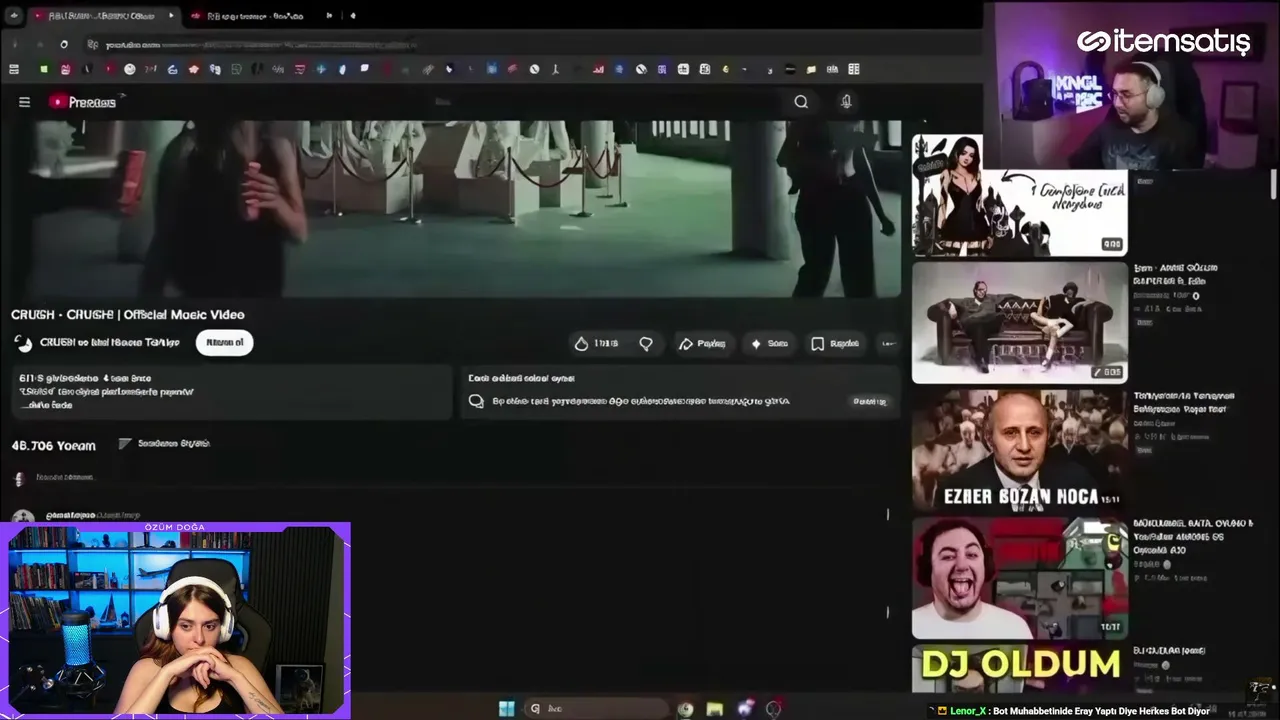Open the Windows Start menu

tap(507, 709)
